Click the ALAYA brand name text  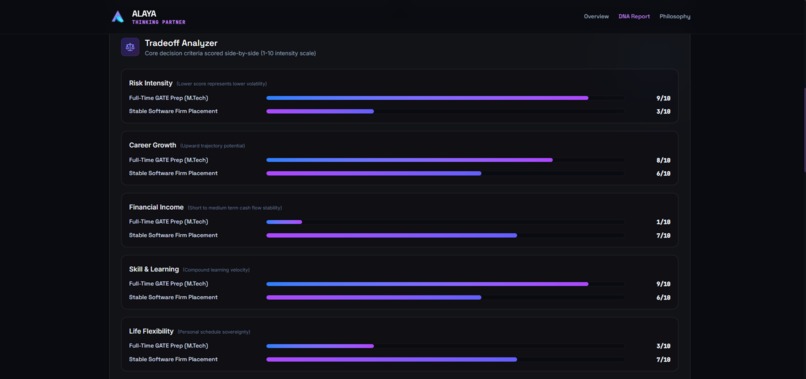tap(144, 14)
